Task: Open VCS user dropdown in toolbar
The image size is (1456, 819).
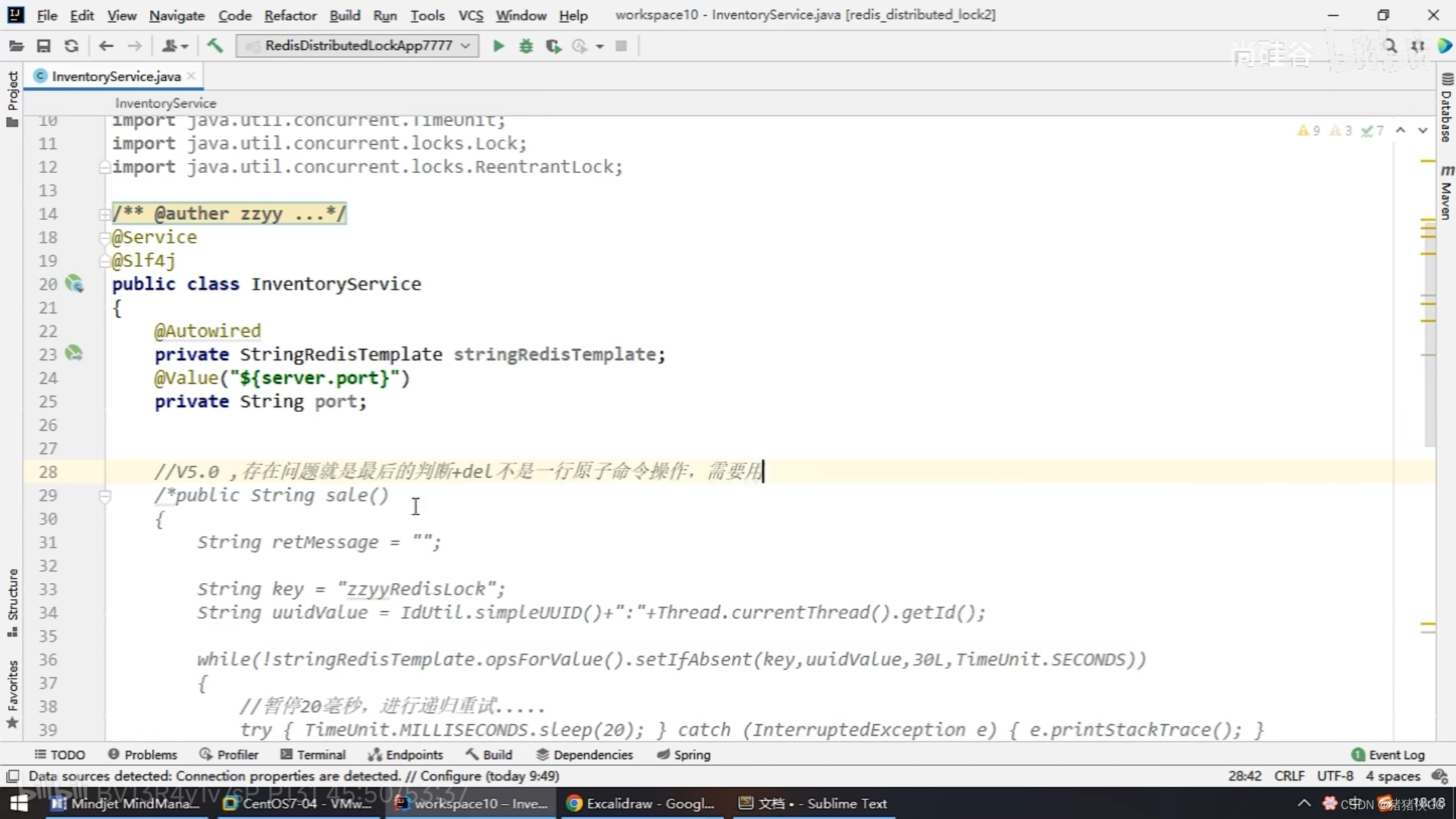Action: (x=174, y=46)
